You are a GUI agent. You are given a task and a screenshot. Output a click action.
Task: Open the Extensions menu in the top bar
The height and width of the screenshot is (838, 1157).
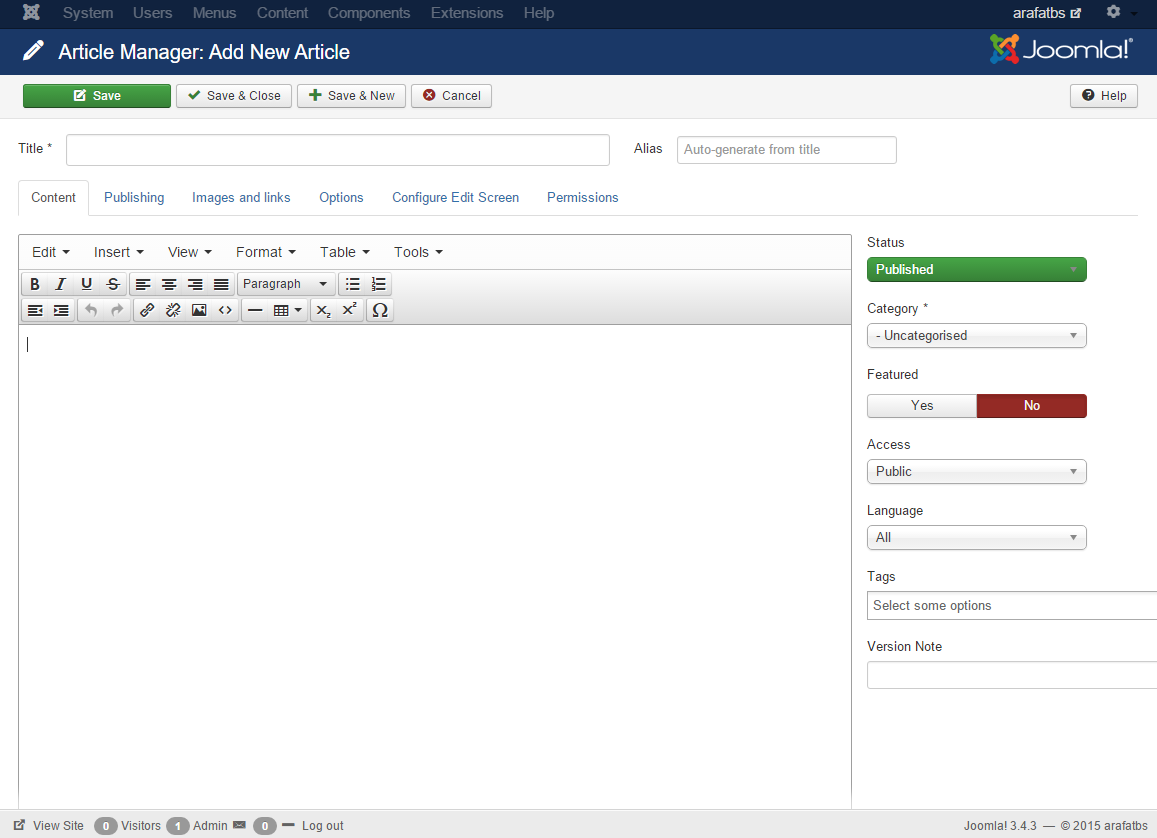[x=467, y=13]
